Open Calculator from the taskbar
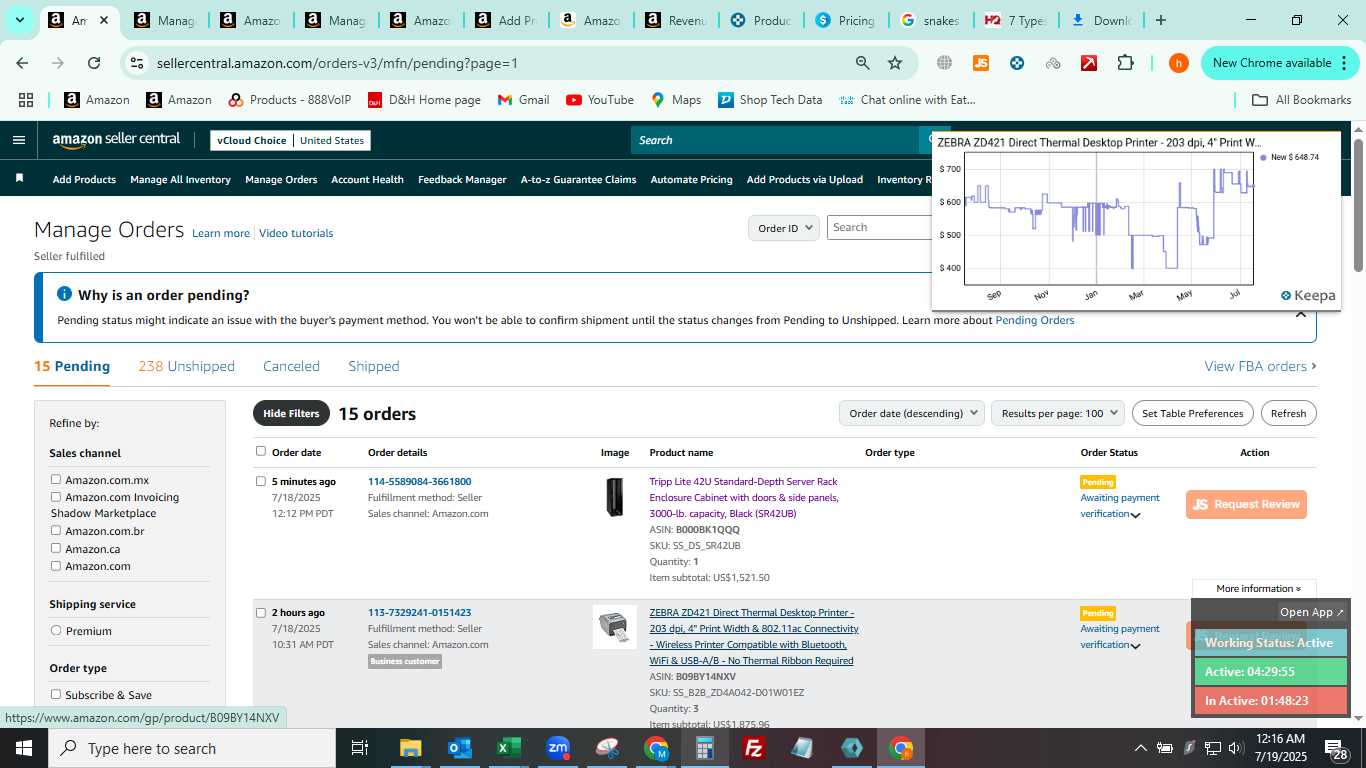1366x768 pixels. click(x=705, y=748)
